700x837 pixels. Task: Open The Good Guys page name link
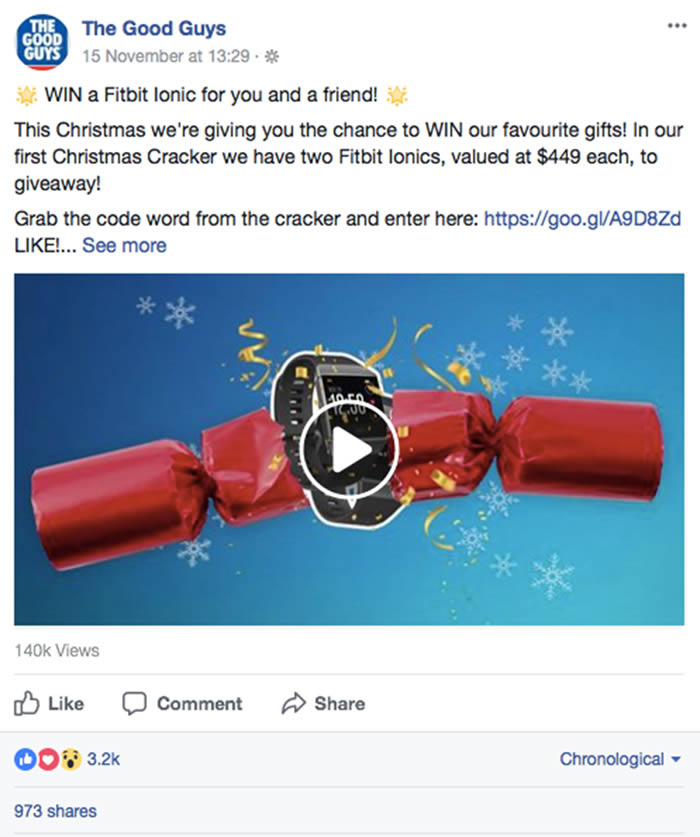coord(154,28)
